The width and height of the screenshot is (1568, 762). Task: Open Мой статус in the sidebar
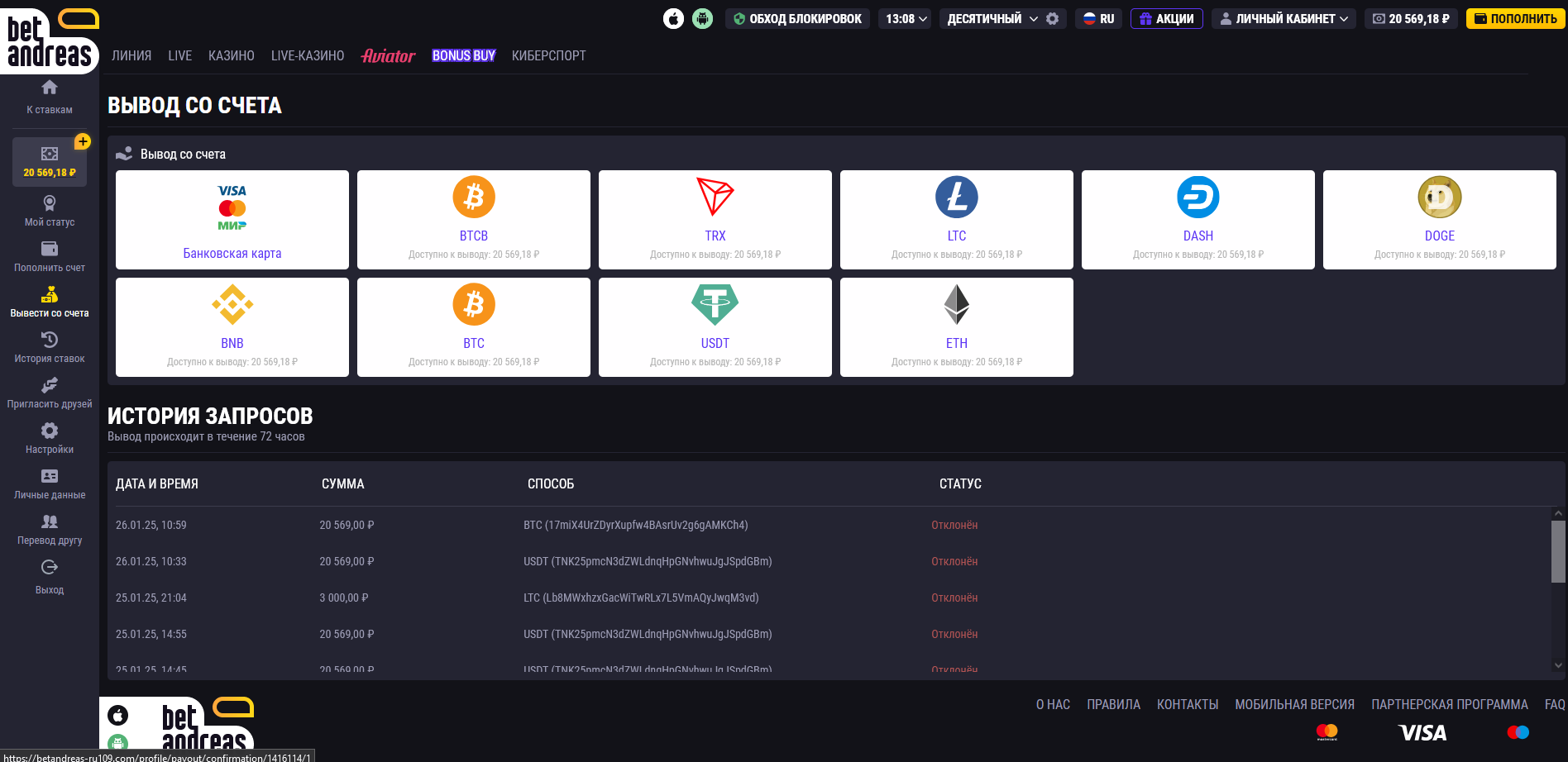click(x=50, y=211)
